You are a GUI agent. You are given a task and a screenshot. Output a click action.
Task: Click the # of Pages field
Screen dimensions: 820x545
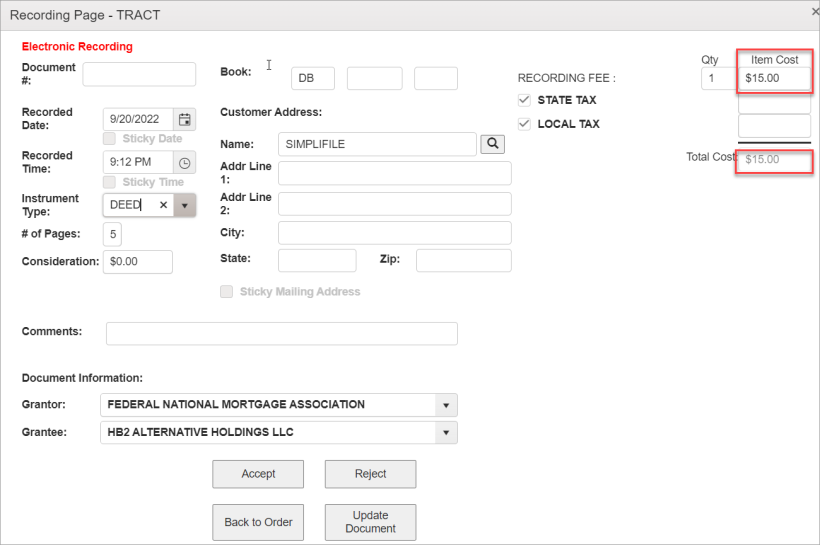coord(112,234)
